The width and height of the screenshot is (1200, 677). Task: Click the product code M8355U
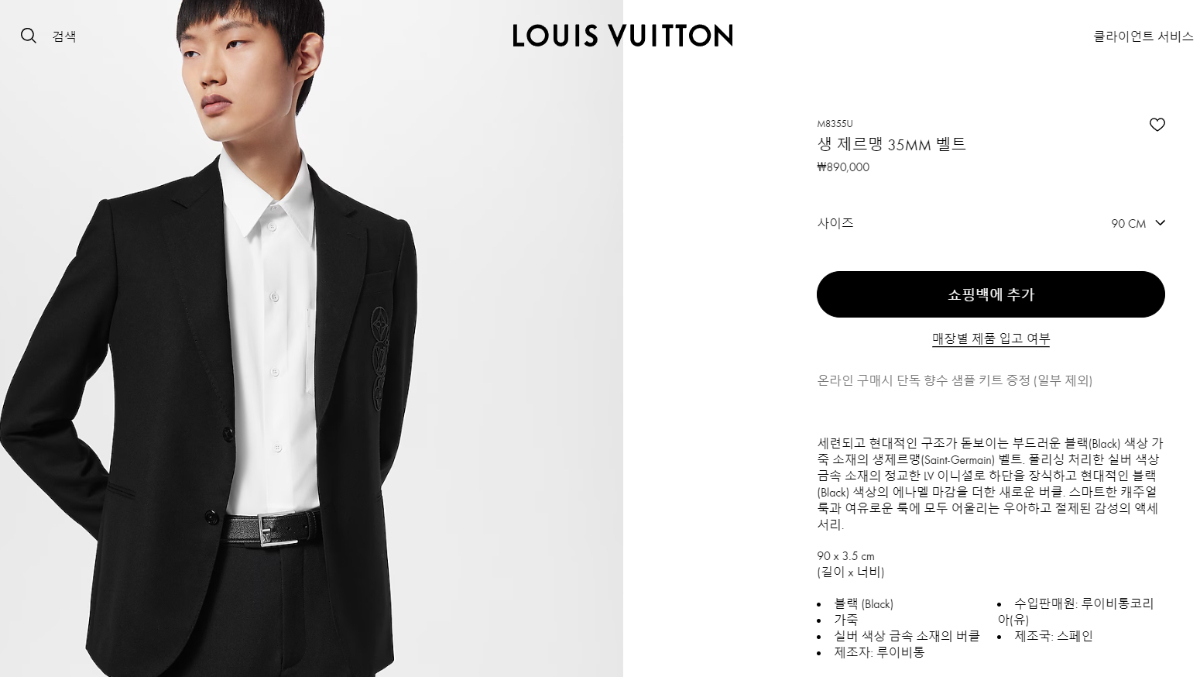835,124
